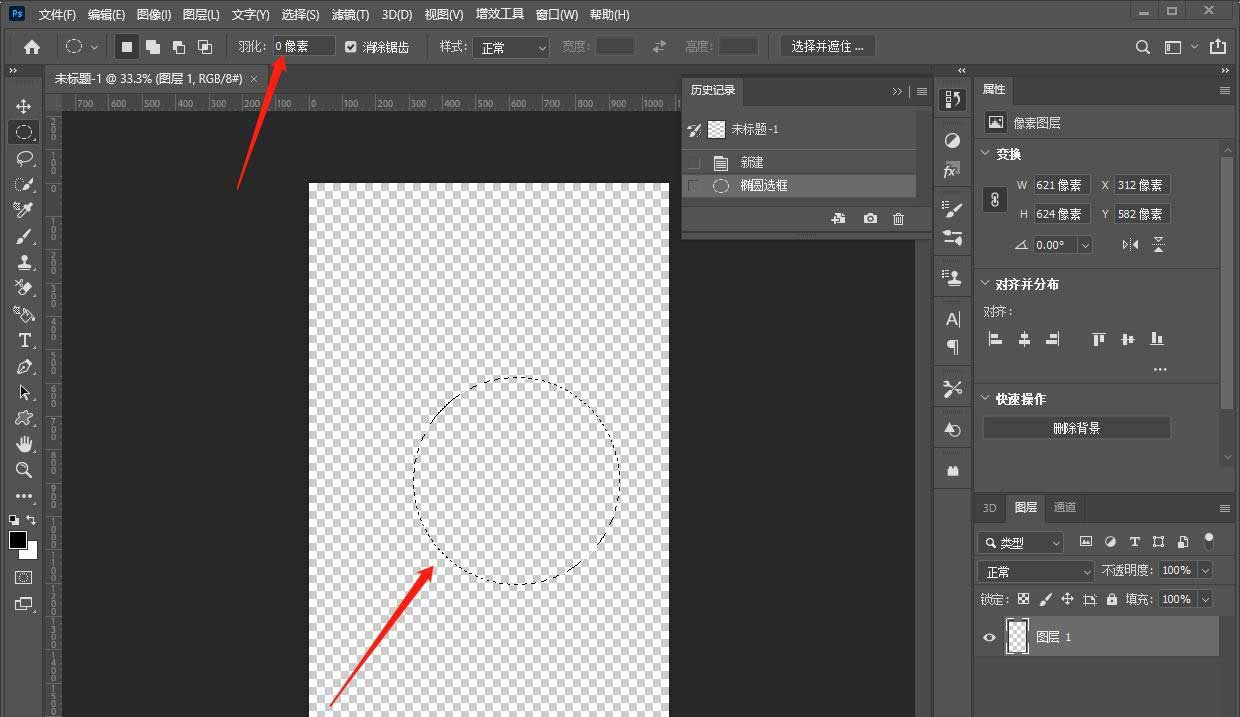This screenshot has width=1240, height=717.
Task: Align left edges icon in 对齐
Action: coord(995,339)
